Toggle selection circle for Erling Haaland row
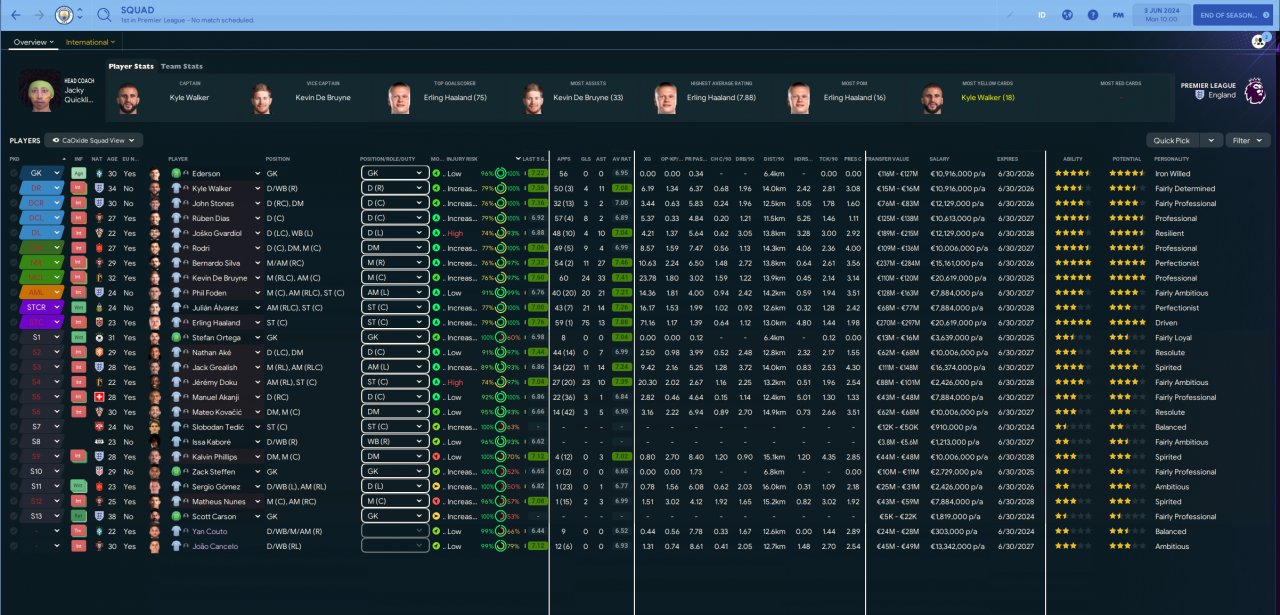The width and height of the screenshot is (1280, 615). point(14,322)
